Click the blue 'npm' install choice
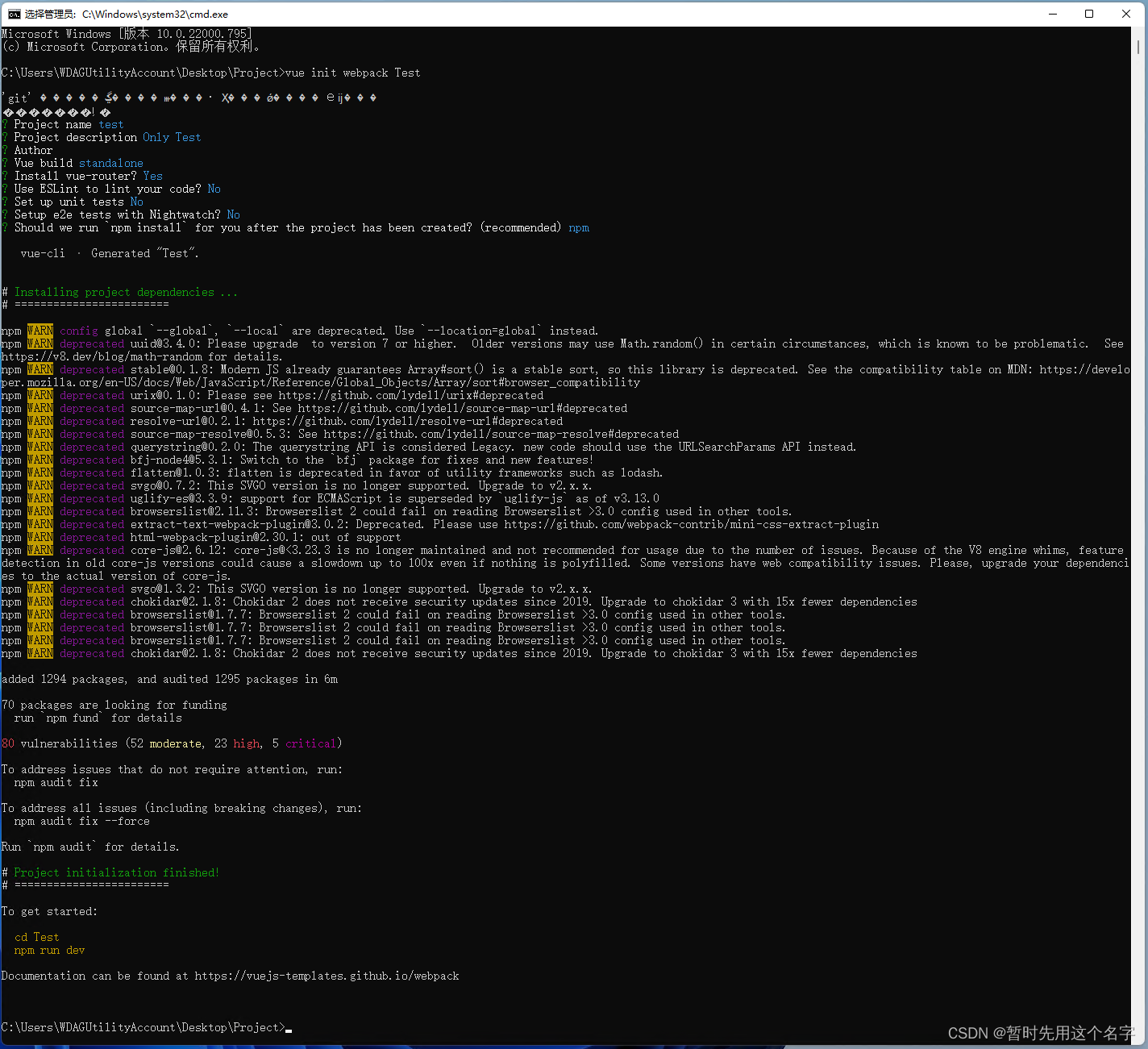The height and width of the screenshot is (1049, 1148). pyautogui.click(x=578, y=227)
